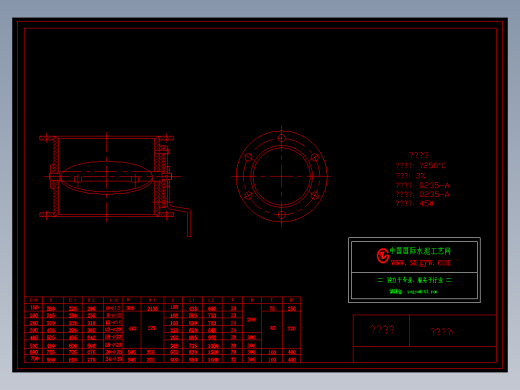Click the green Chinese title beside the logo

coord(420,251)
